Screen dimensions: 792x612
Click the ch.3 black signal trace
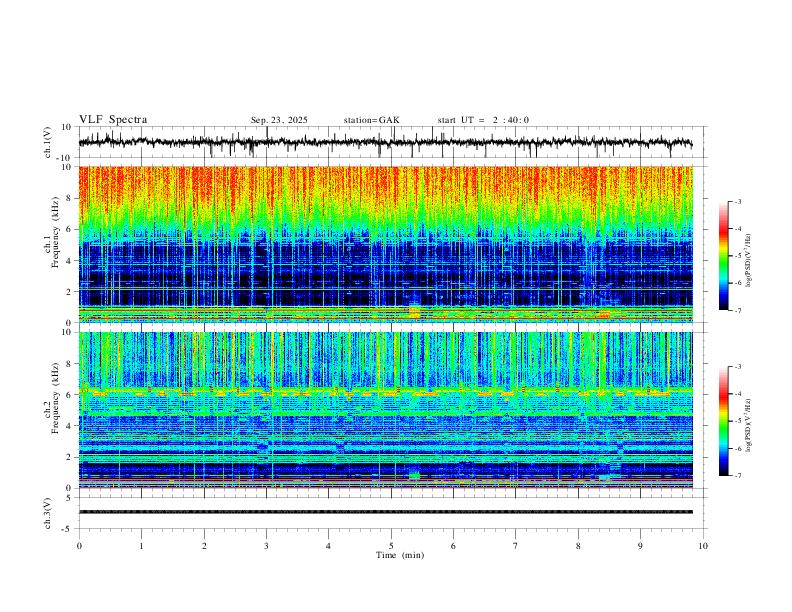tap(385, 512)
